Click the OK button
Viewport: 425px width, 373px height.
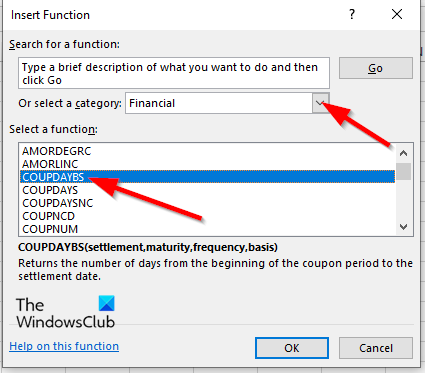[292, 348]
